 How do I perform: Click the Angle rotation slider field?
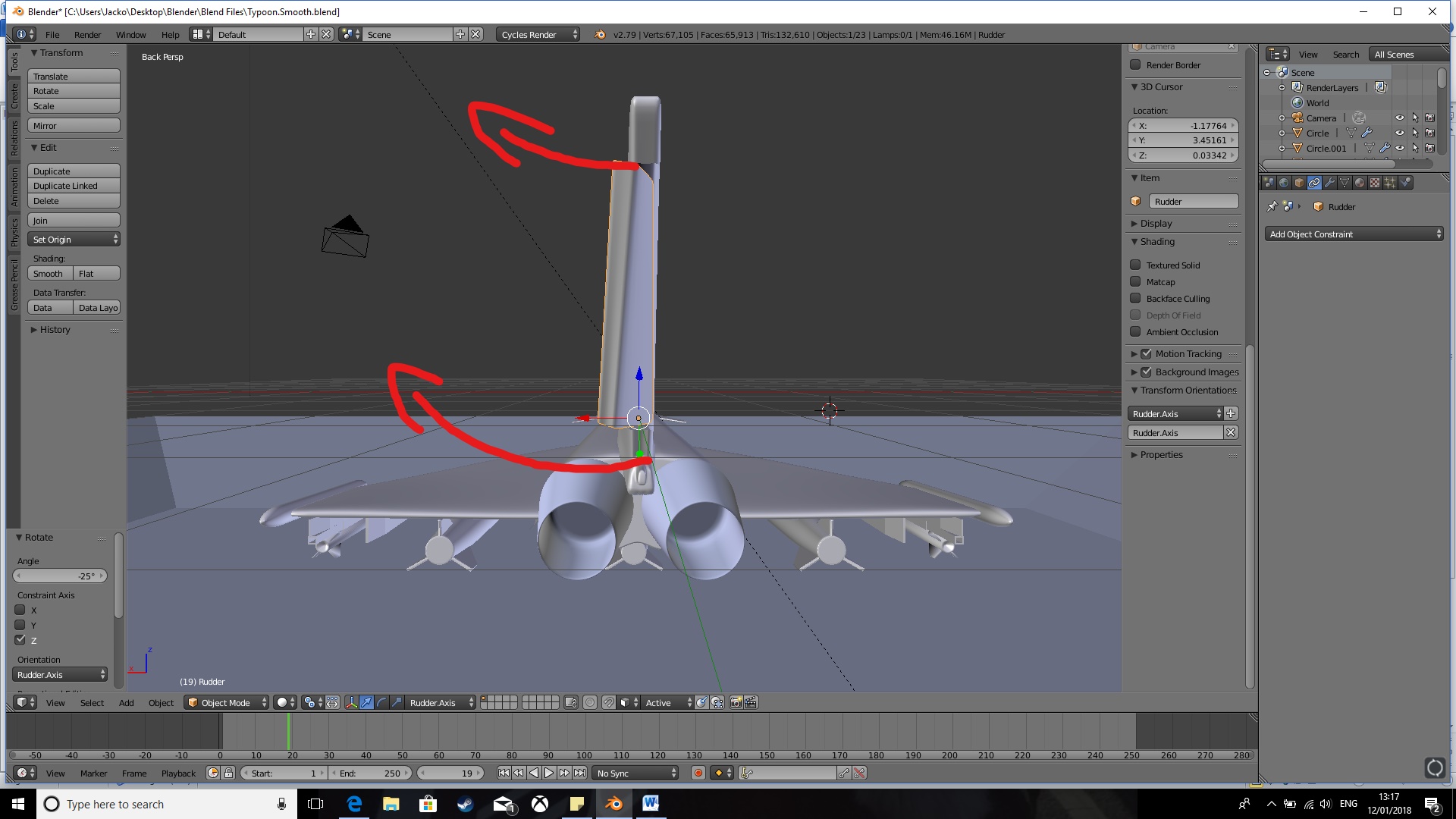coord(60,576)
